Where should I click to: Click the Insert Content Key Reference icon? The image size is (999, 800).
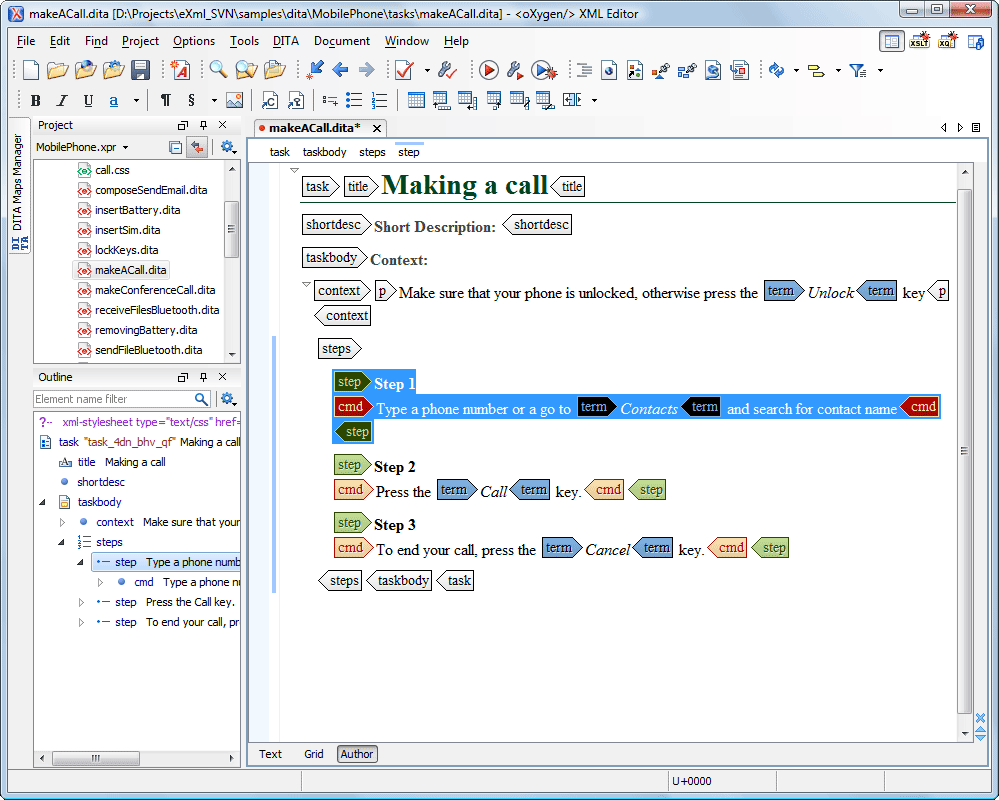click(296, 100)
